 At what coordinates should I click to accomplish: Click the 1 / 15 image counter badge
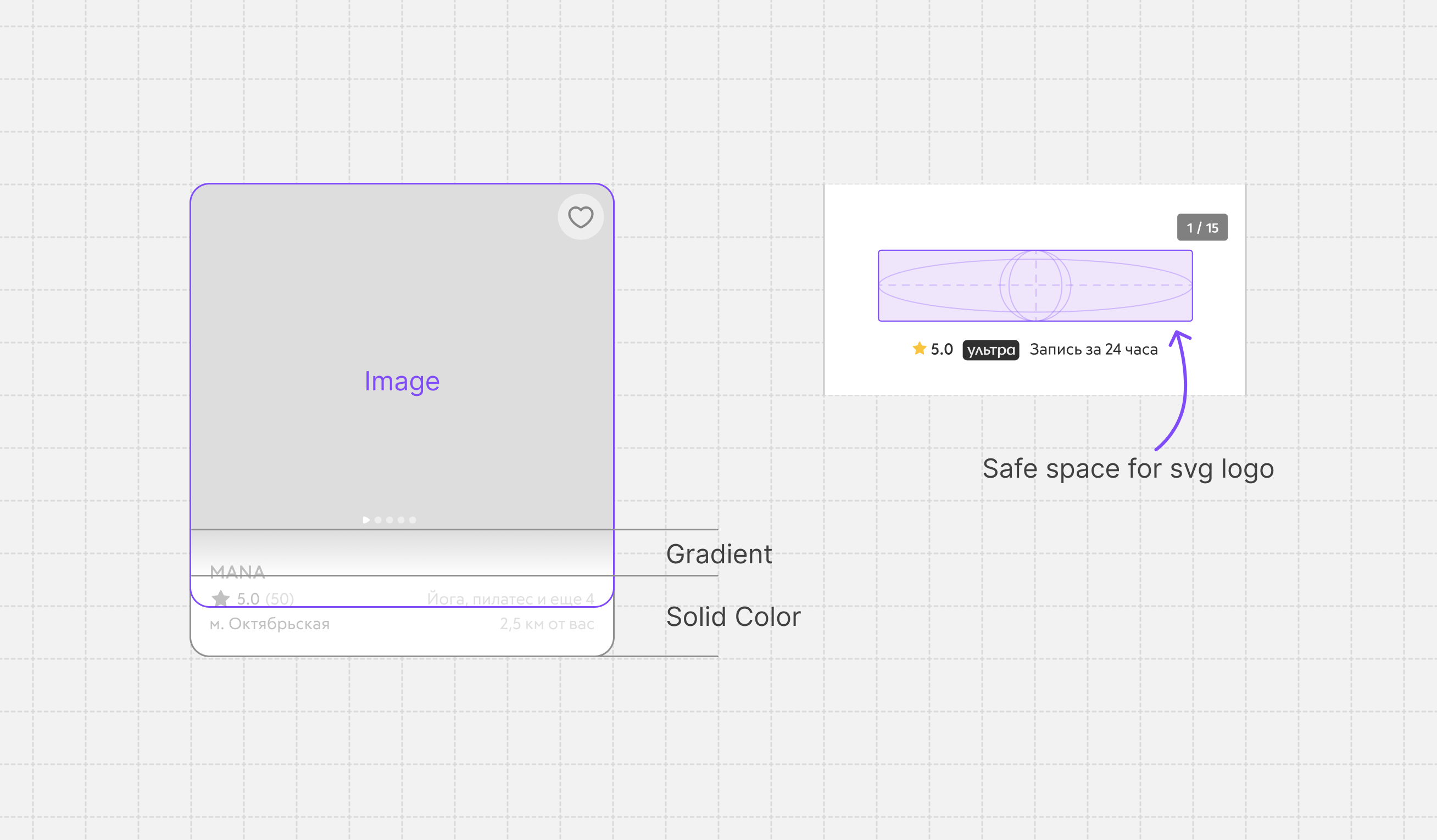[1202, 227]
